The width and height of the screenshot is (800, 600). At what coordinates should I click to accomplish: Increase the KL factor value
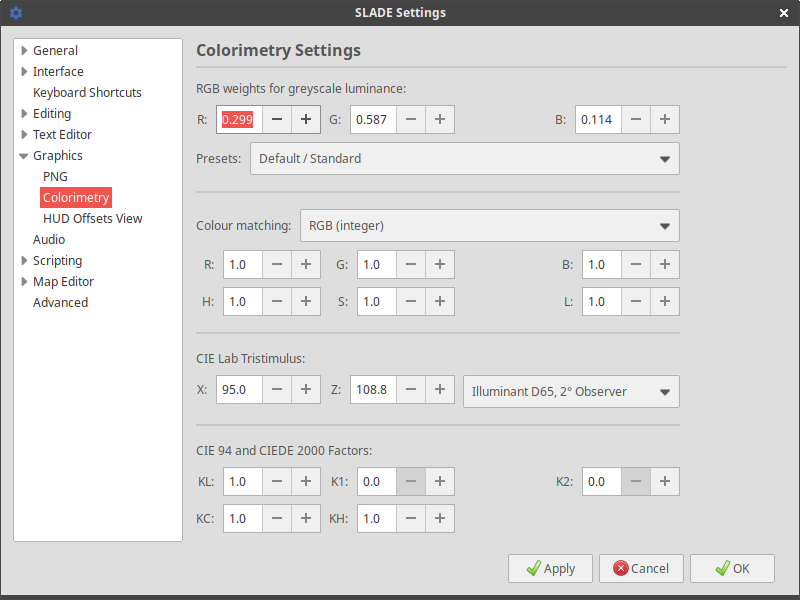pyautogui.click(x=306, y=482)
